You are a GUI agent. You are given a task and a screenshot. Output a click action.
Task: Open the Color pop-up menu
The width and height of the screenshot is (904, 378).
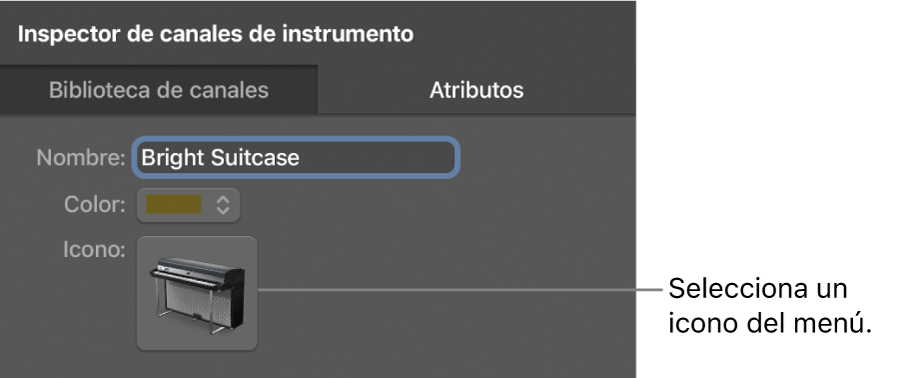click(189, 205)
